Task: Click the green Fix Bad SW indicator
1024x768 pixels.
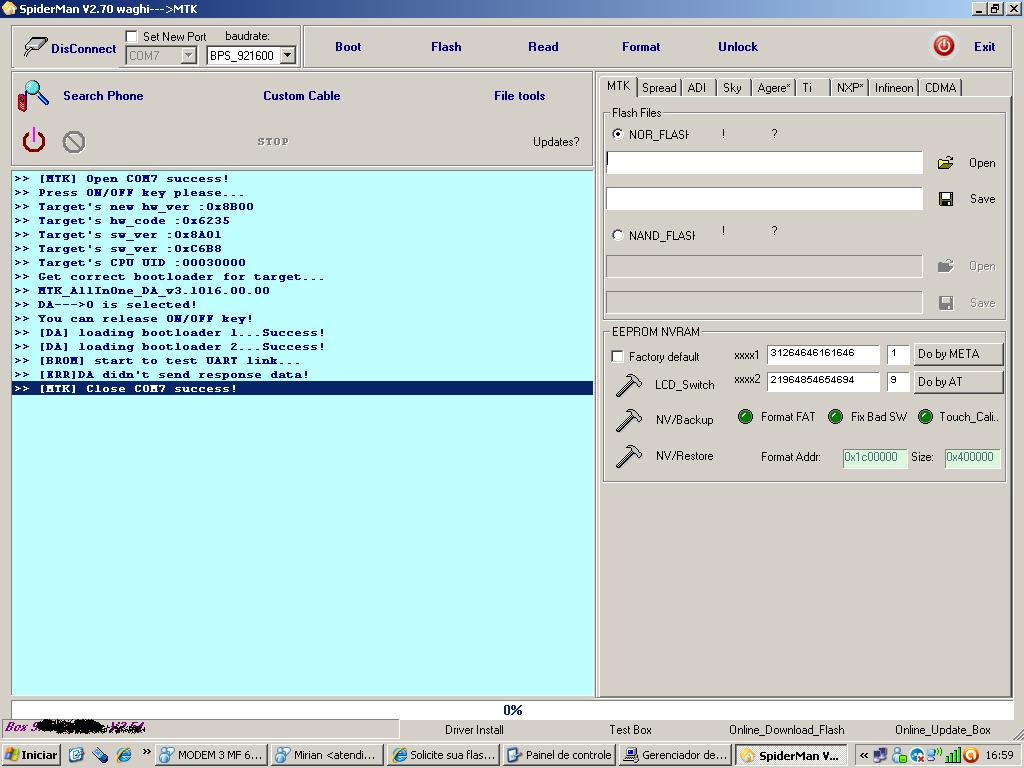Action: point(835,417)
